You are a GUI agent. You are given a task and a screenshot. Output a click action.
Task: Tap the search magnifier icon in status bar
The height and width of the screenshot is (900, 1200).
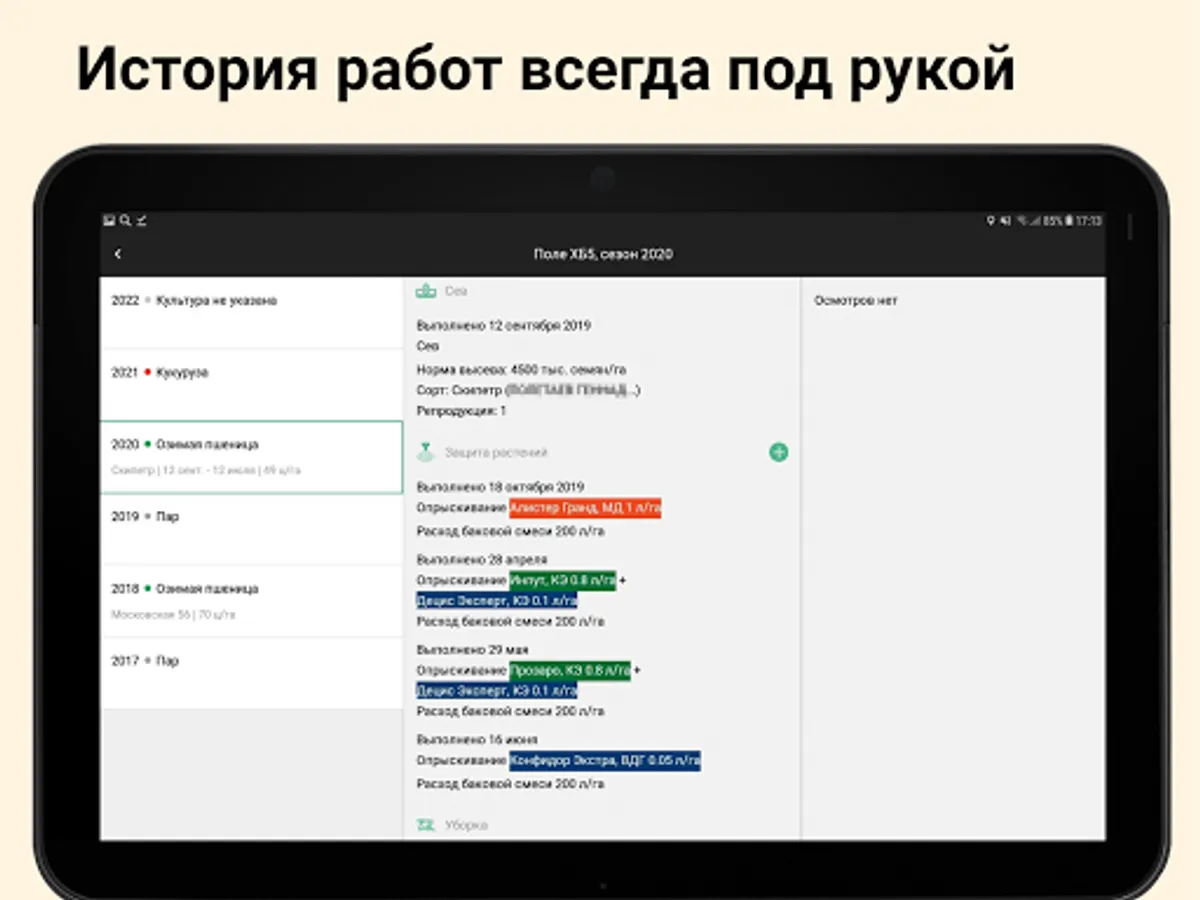(125, 220)
